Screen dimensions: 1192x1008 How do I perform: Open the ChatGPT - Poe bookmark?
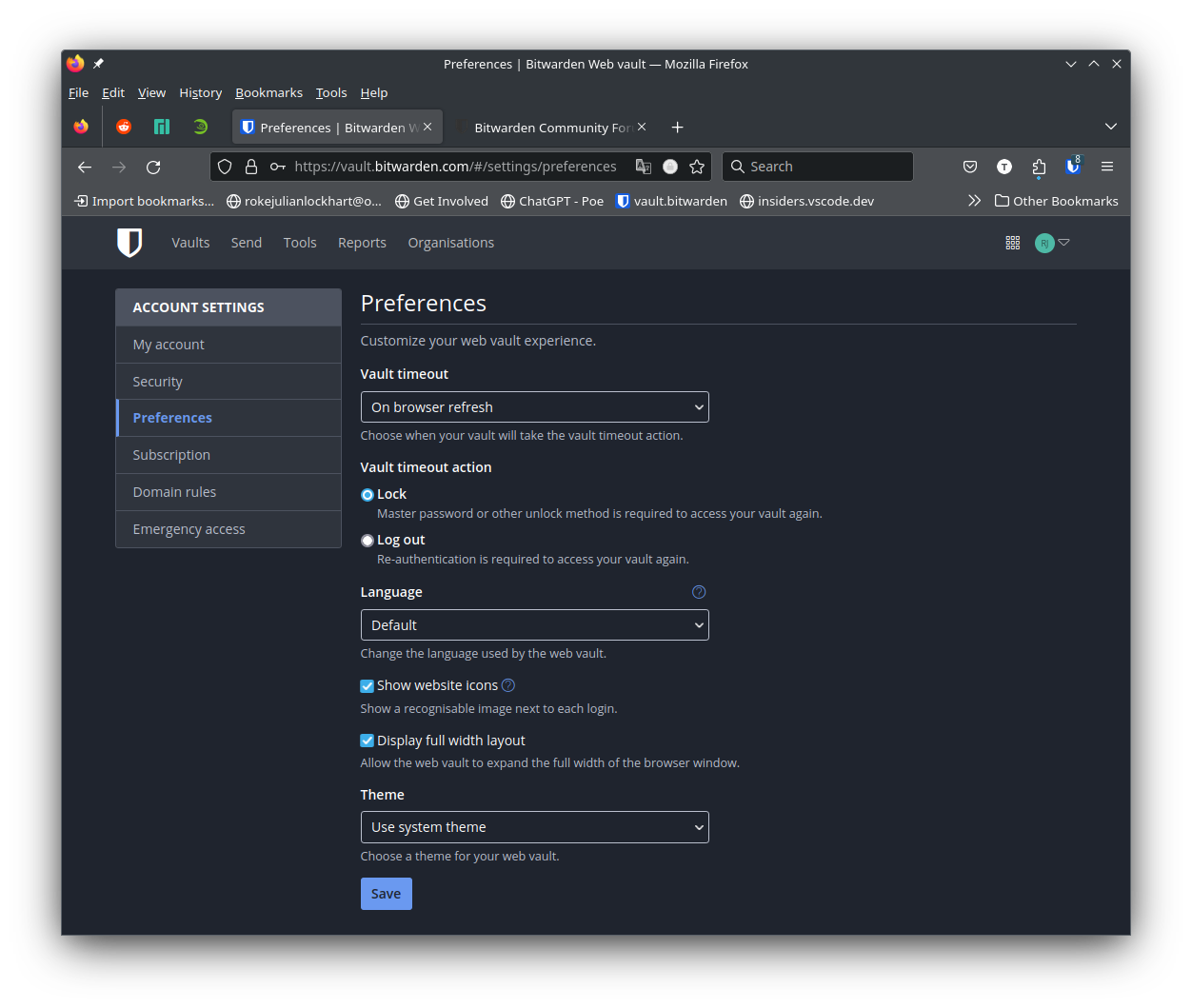click(x=552, y=201)
